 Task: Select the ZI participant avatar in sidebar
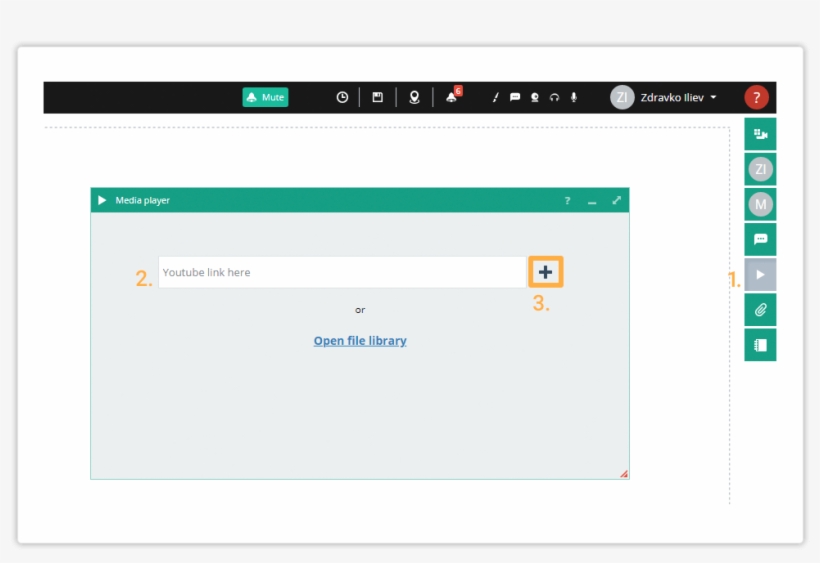coord(760,169)
